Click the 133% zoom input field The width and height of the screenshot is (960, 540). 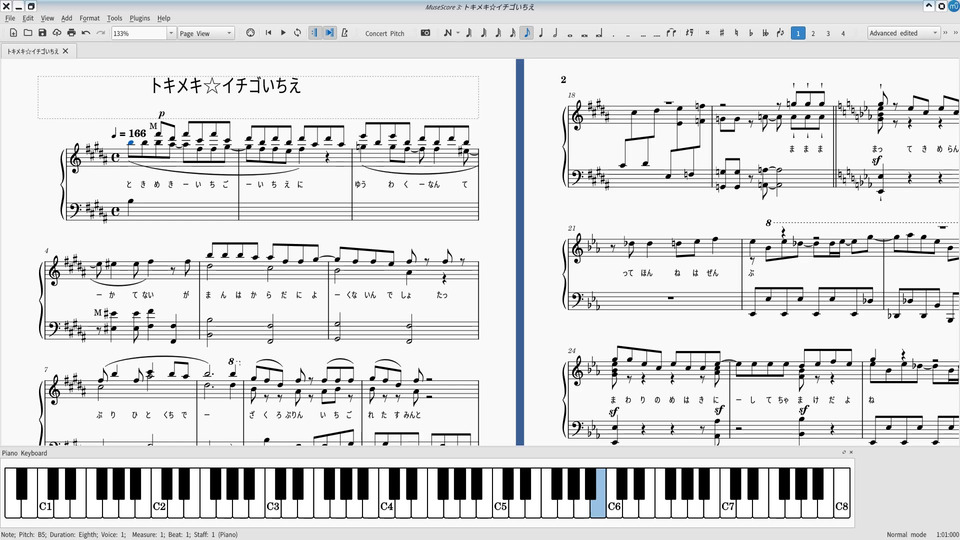click(139, 34)
